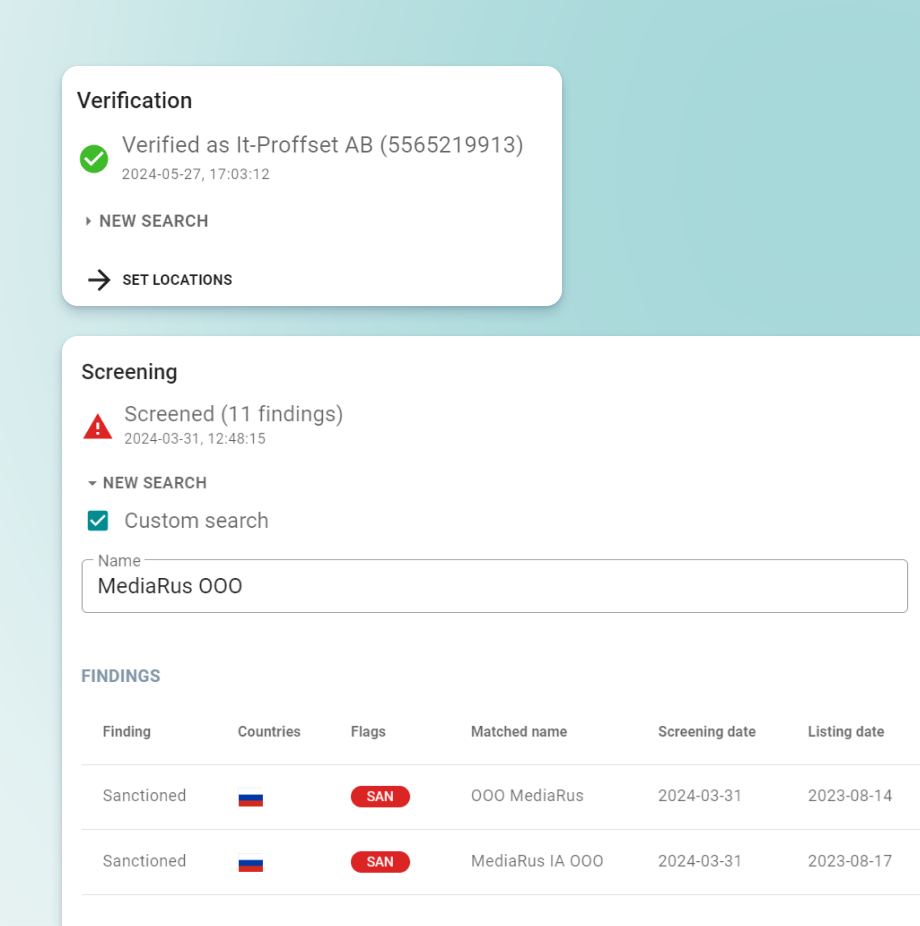Open SET LOCATIONS
The image size is (920, 926).
(160, 280)
